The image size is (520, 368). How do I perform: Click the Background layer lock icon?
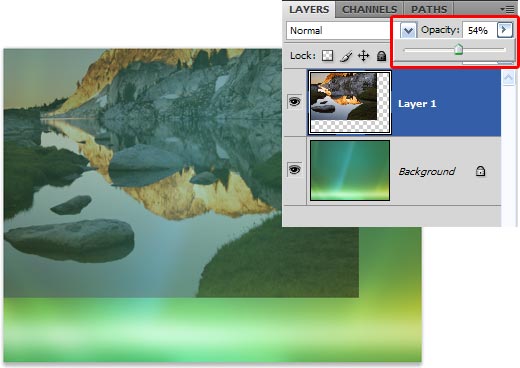pyautogui.click(x=480, y=171)
